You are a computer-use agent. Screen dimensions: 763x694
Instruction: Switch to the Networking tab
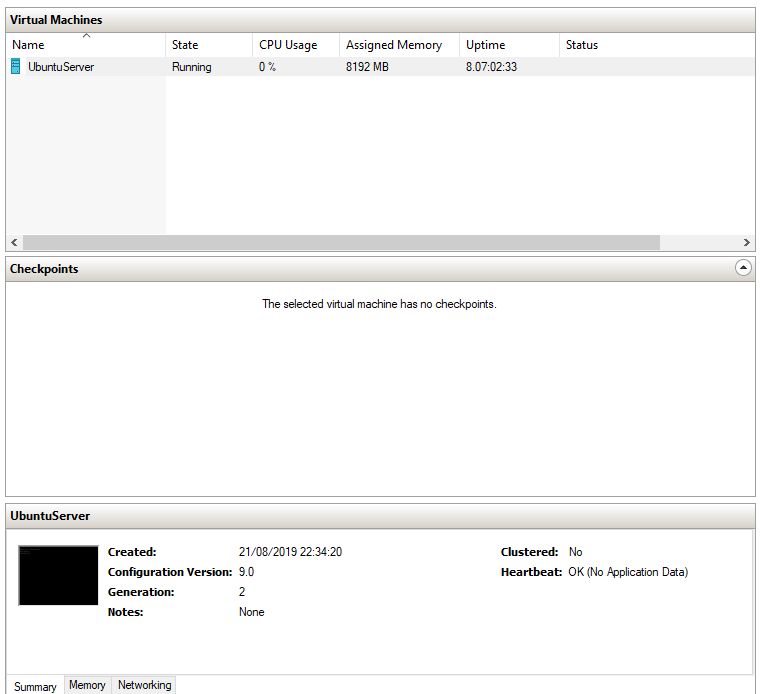[x=145, y=685]
